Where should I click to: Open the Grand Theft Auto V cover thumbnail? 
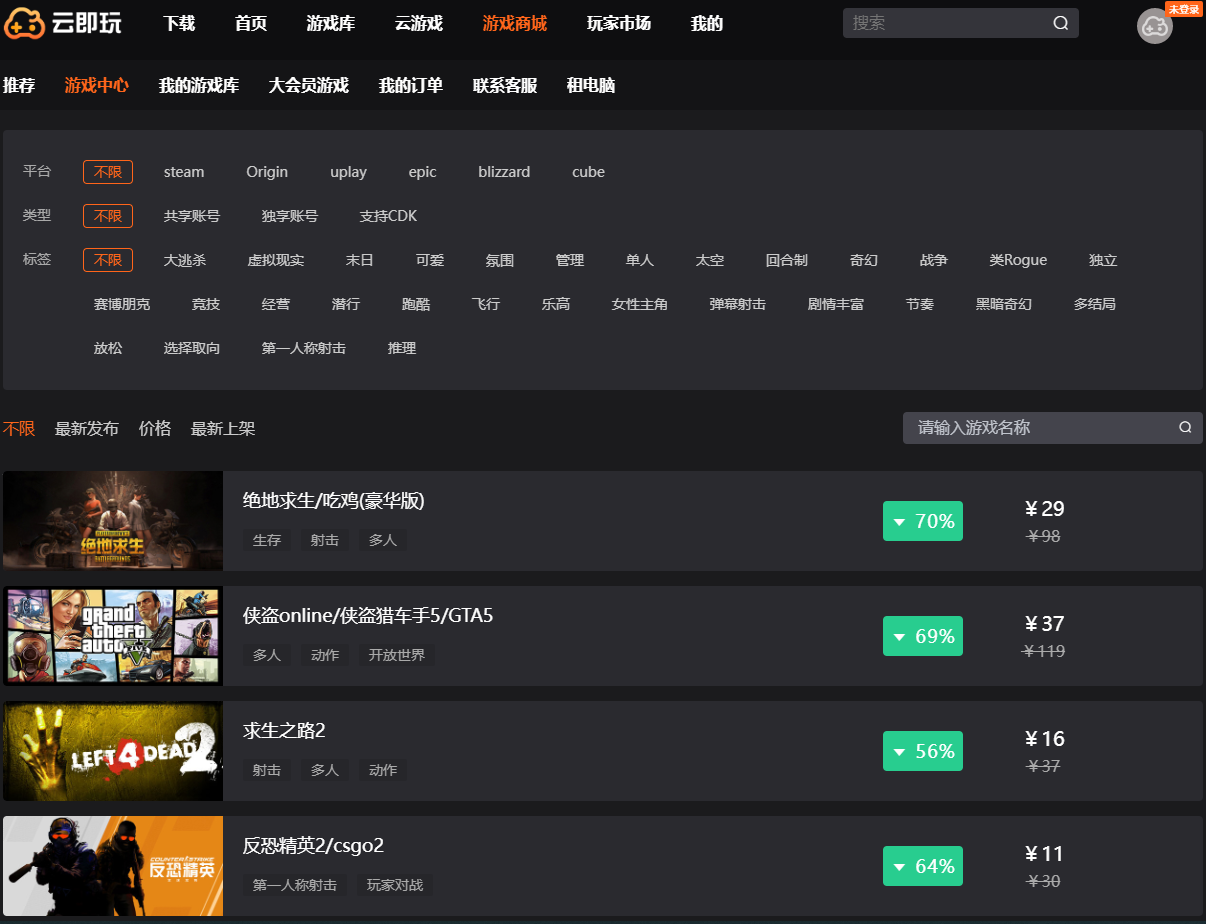point(113,636)
